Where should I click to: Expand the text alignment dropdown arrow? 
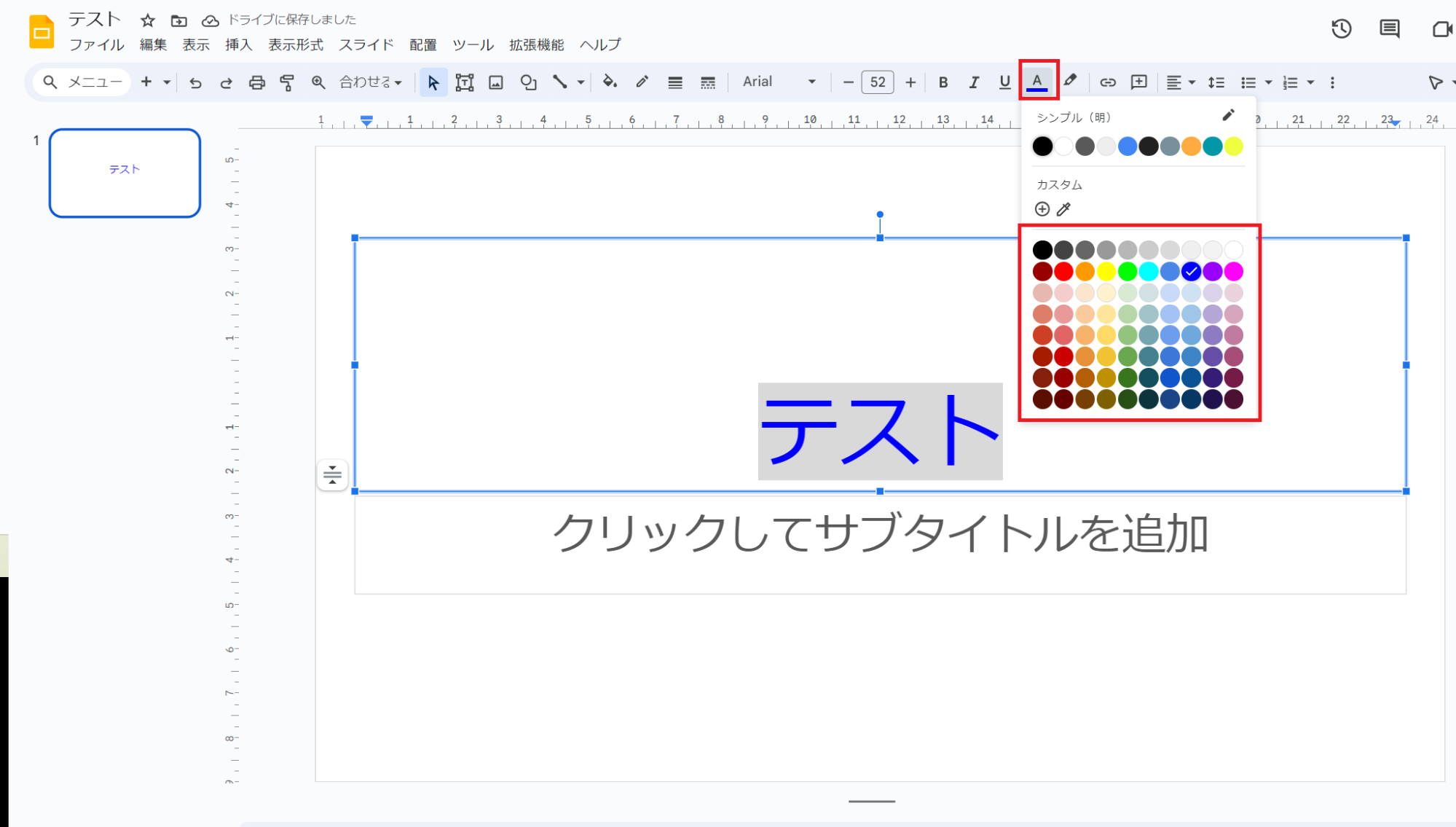[x=1192, y=82]
